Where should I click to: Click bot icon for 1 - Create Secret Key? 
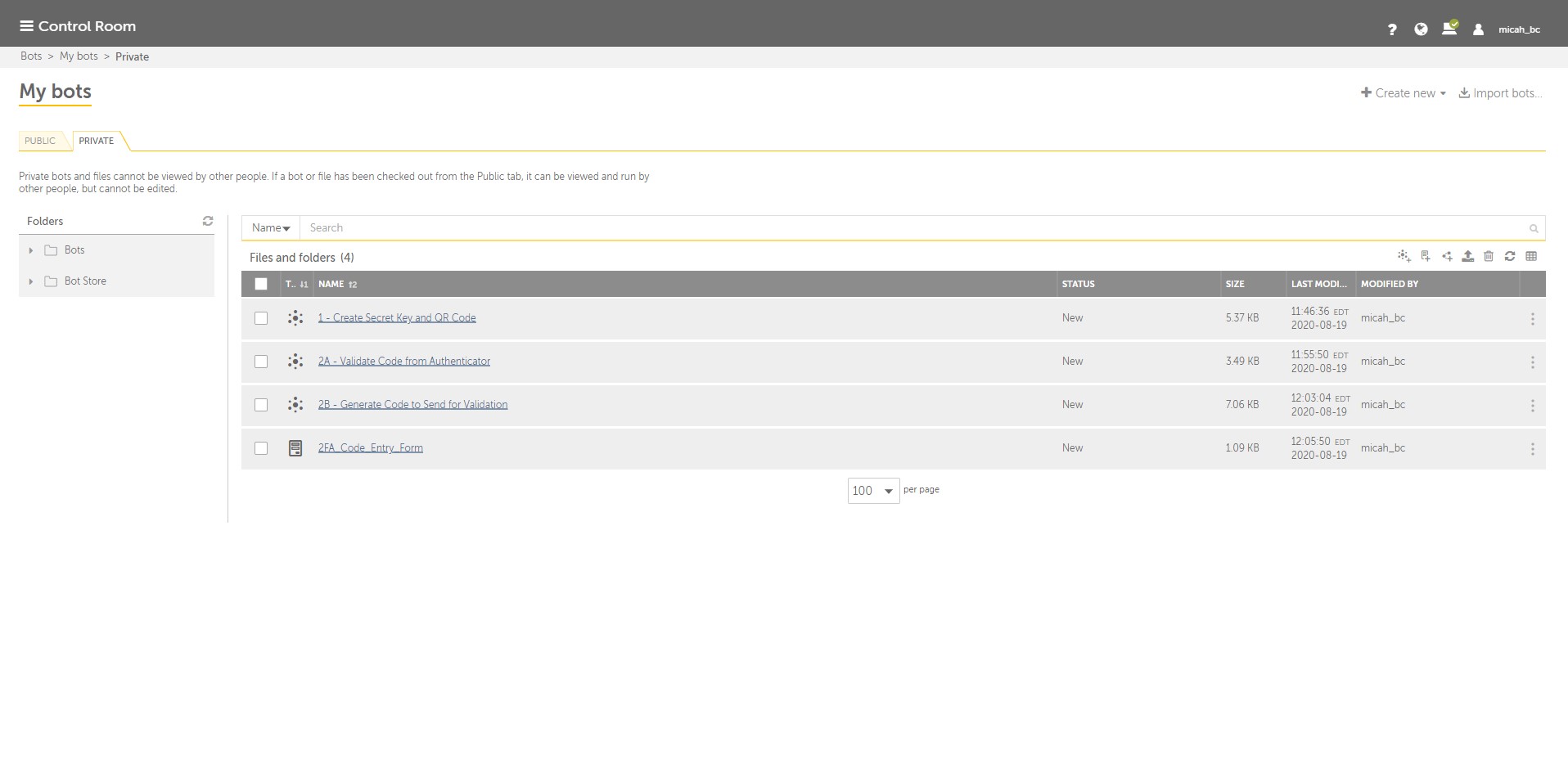coord(295,318)
